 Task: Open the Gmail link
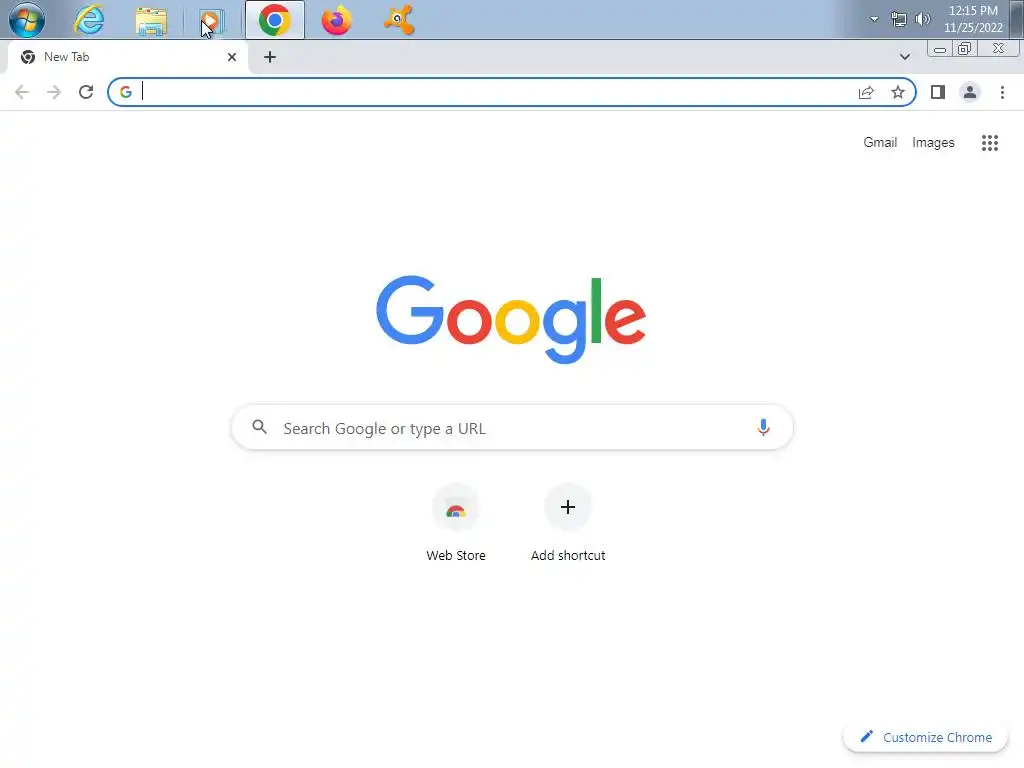pos(880,142)
